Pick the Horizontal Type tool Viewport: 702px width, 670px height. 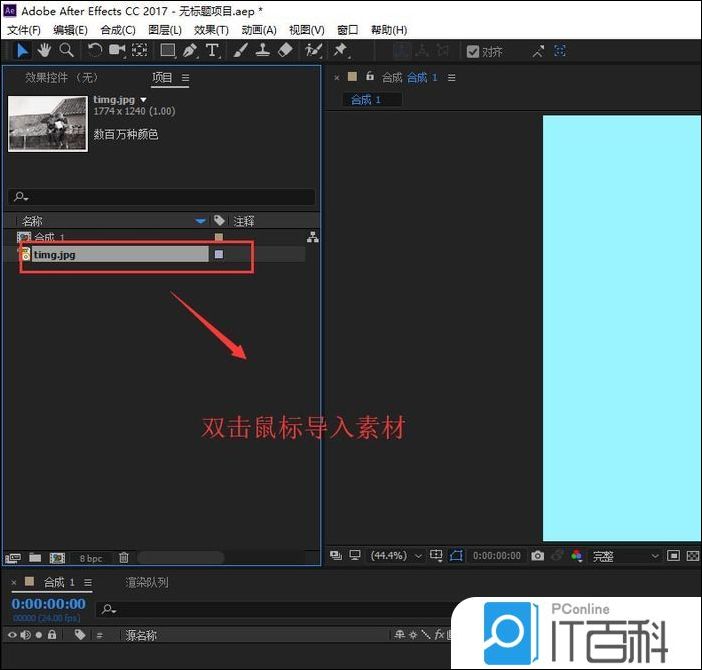(x=212, y=50)
